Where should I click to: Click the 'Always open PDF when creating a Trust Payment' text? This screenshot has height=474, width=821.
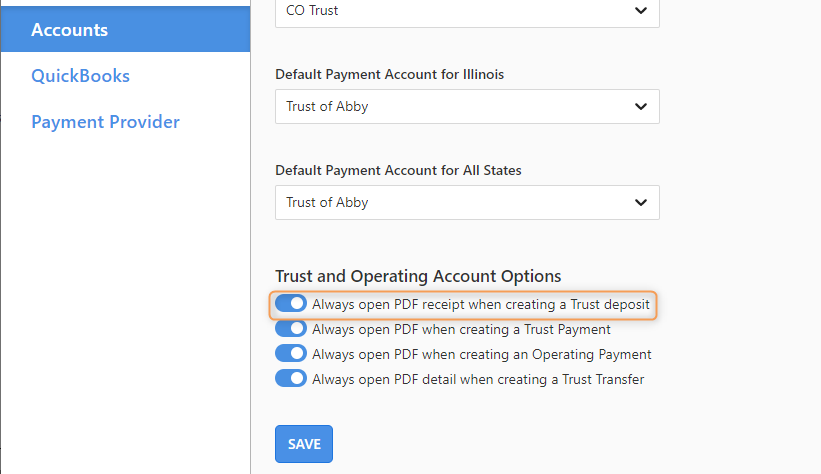coord(461,329)
